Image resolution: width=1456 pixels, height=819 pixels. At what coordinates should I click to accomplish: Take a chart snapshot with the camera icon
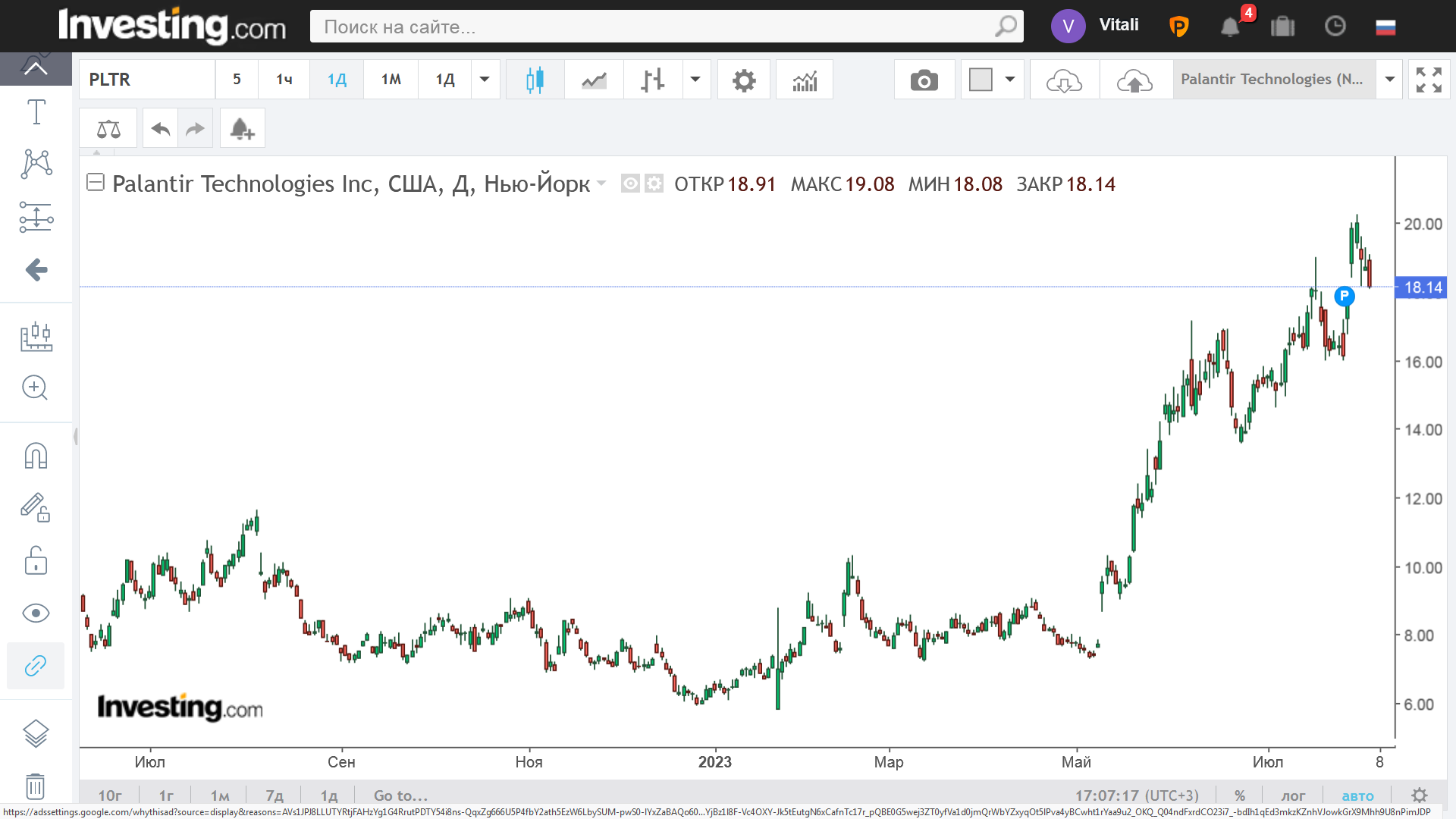click(924, 80)
